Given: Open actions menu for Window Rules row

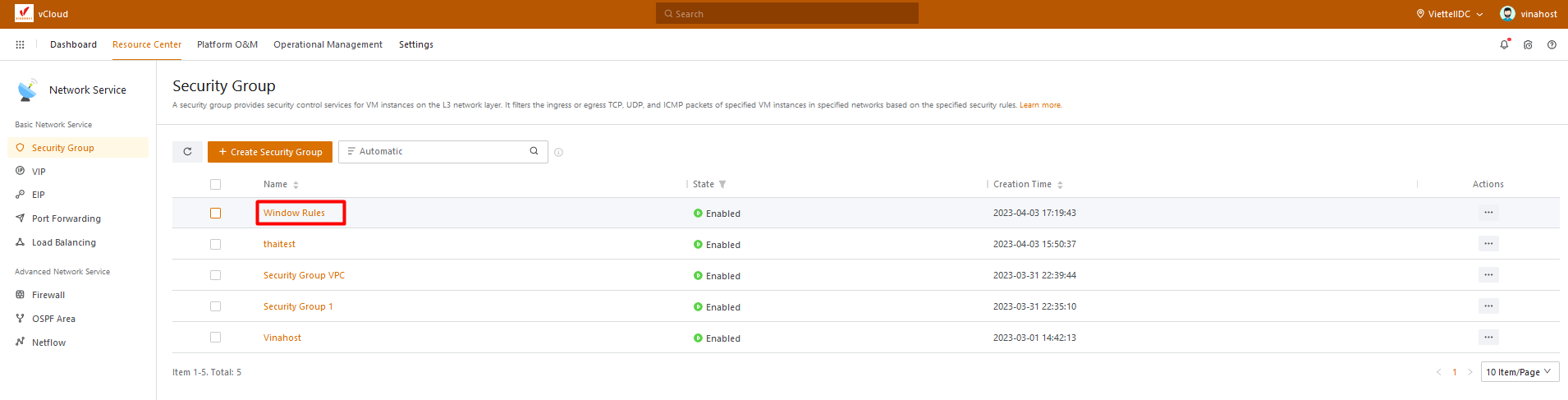Looking at the screenshot, I should click(1488, 213).
